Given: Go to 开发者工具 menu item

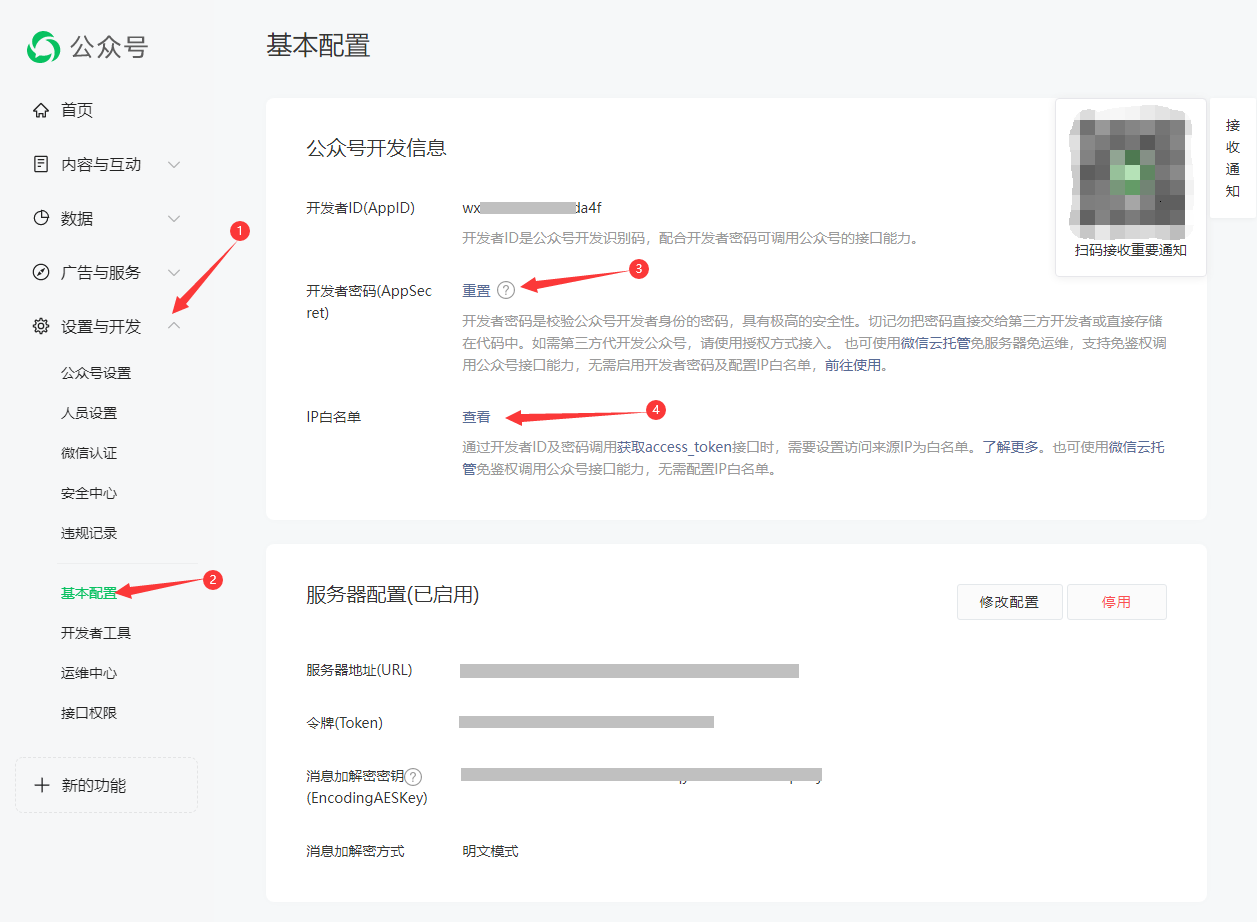Looking at the screenshot, I should pyautogui.click(x=96, y=633).
